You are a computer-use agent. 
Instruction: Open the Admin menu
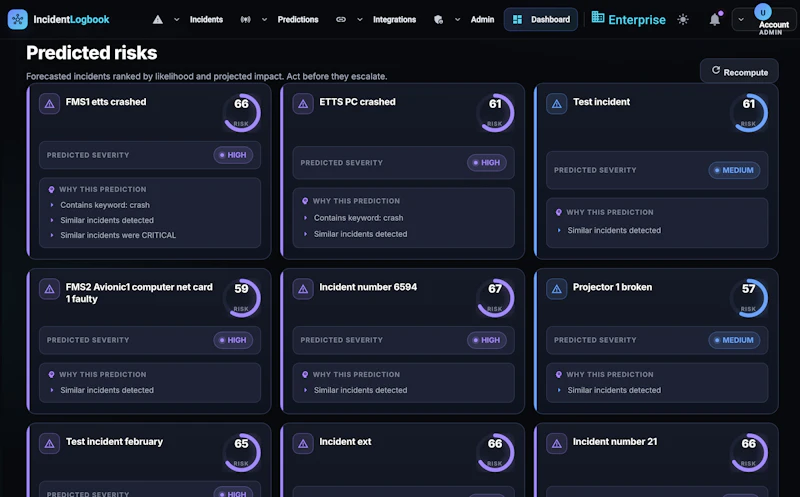[482, 19]
